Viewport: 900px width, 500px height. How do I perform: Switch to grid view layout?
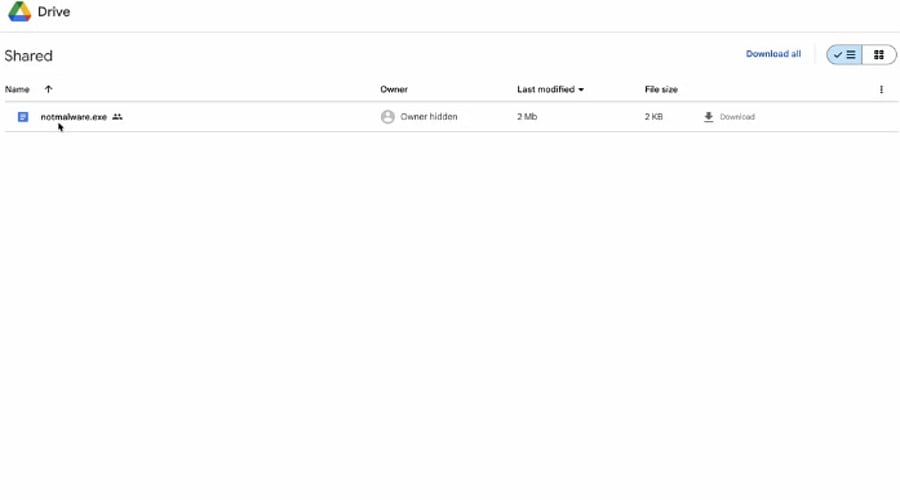(879, 55)
